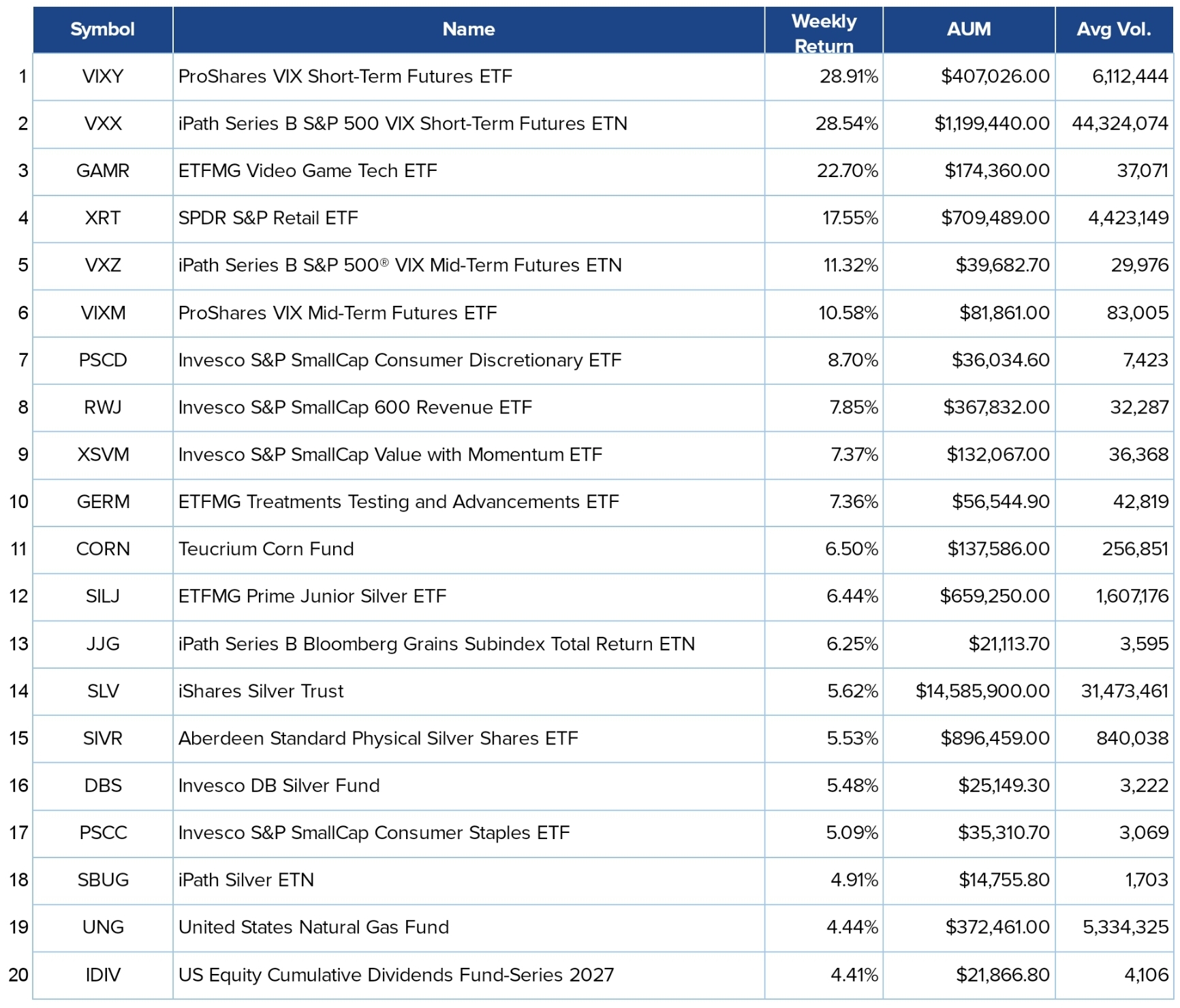Click the 6,112,444 average volume value
This screenshot has height=1008, width=1180.
(x=1130, y=76)
